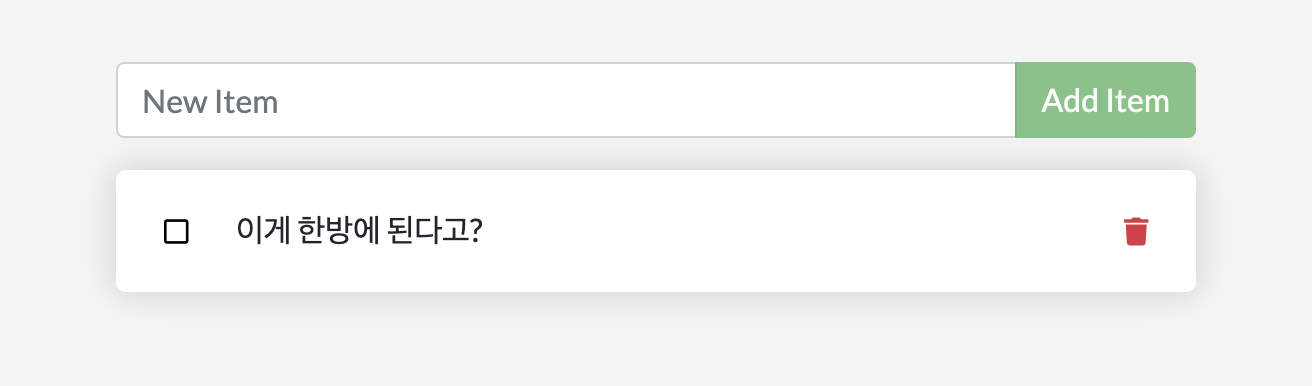Trash the only todo list entry
The width and height of the screenshot is (1312, 386).
click(x=1136, y=231)
